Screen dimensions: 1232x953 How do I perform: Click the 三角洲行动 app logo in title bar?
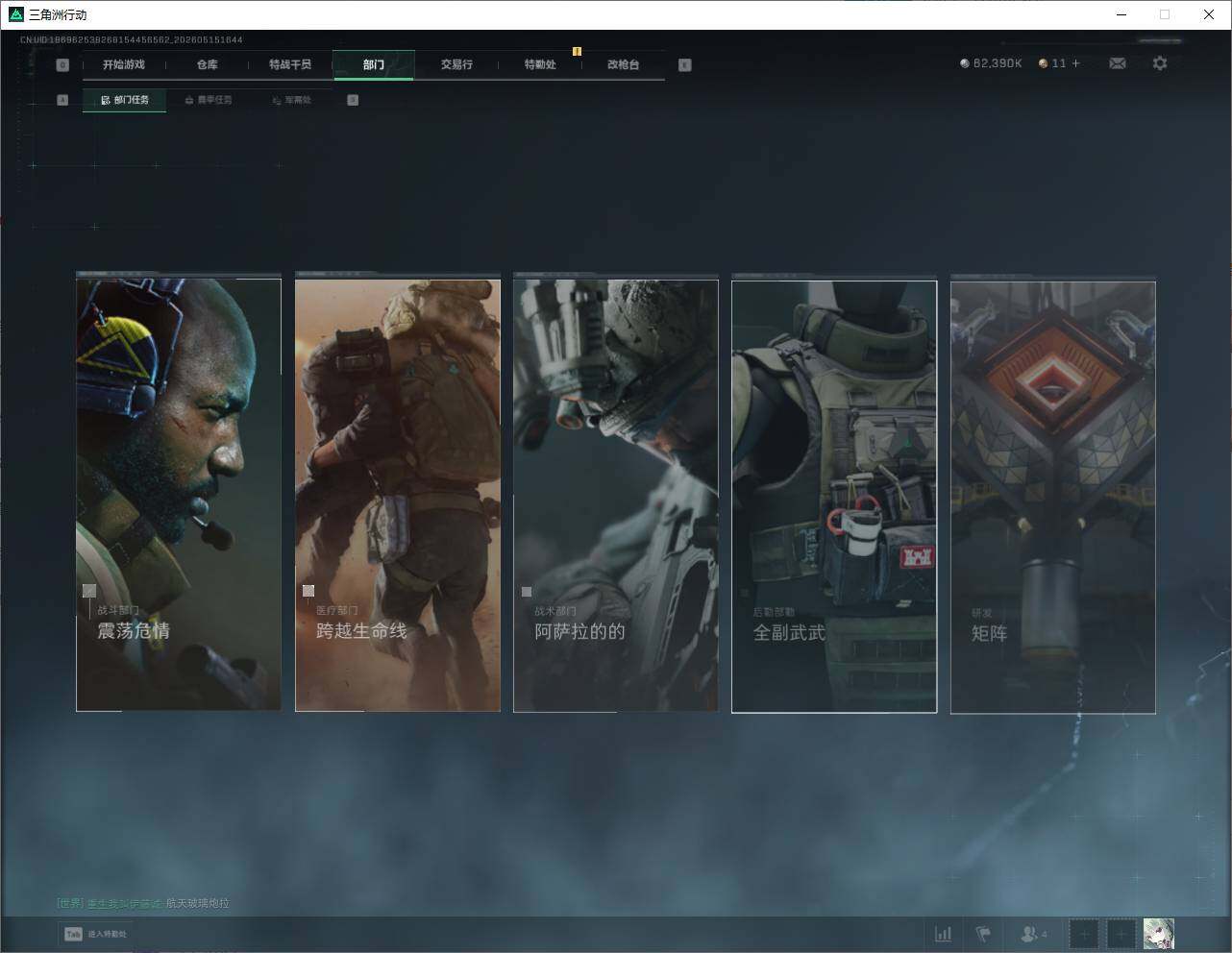[x=15, y=14]
